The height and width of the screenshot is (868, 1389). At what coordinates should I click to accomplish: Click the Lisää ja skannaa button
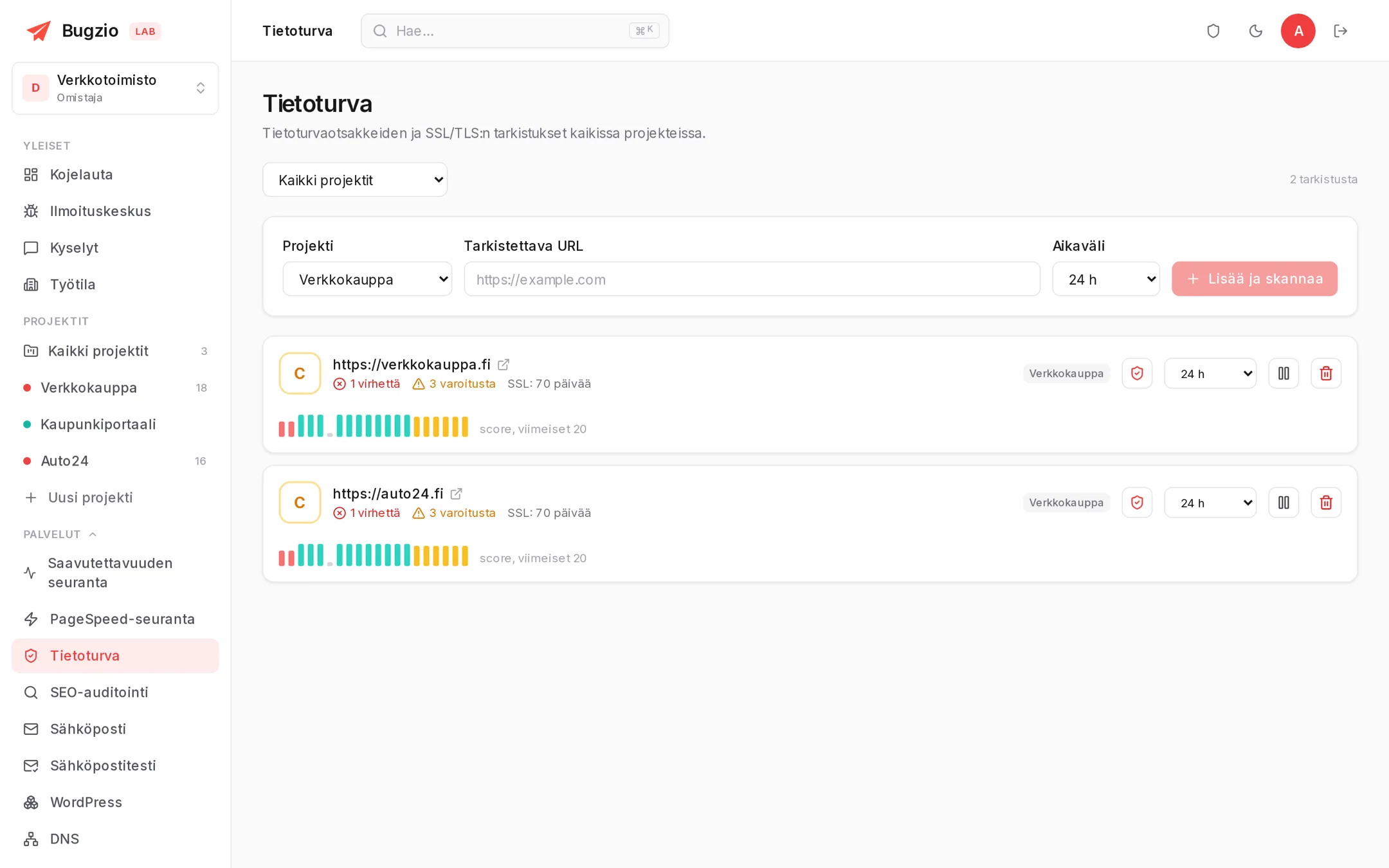[x=1254, y=279]
